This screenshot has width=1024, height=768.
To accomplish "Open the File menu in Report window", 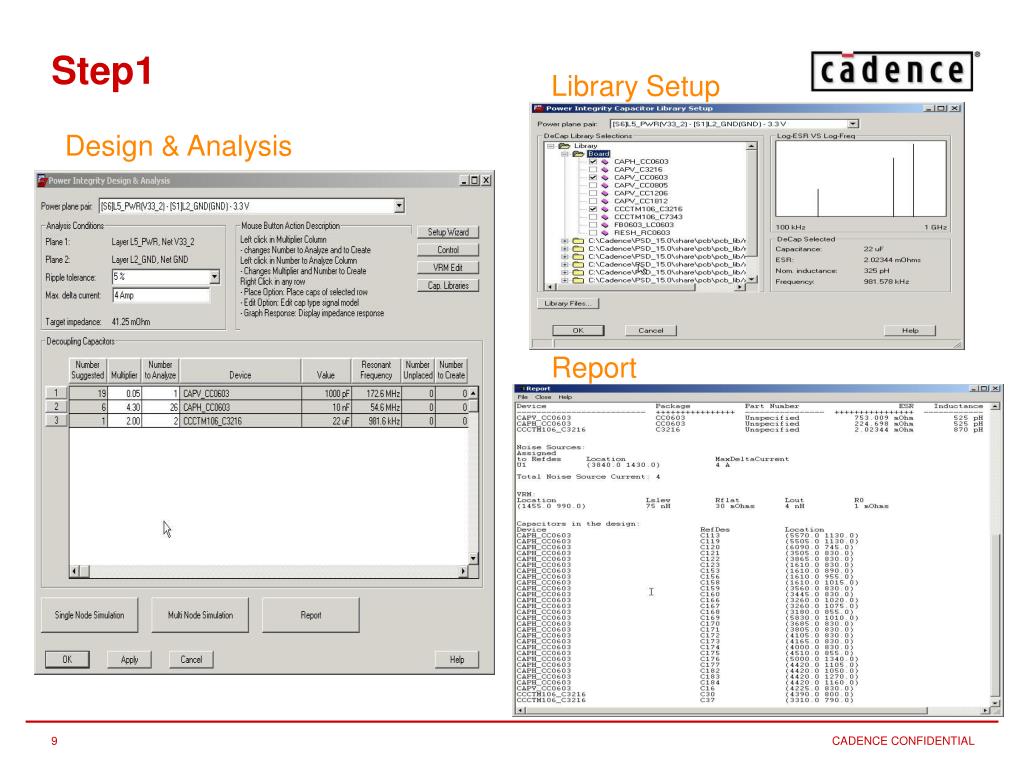I will click(x=522, y=397).
